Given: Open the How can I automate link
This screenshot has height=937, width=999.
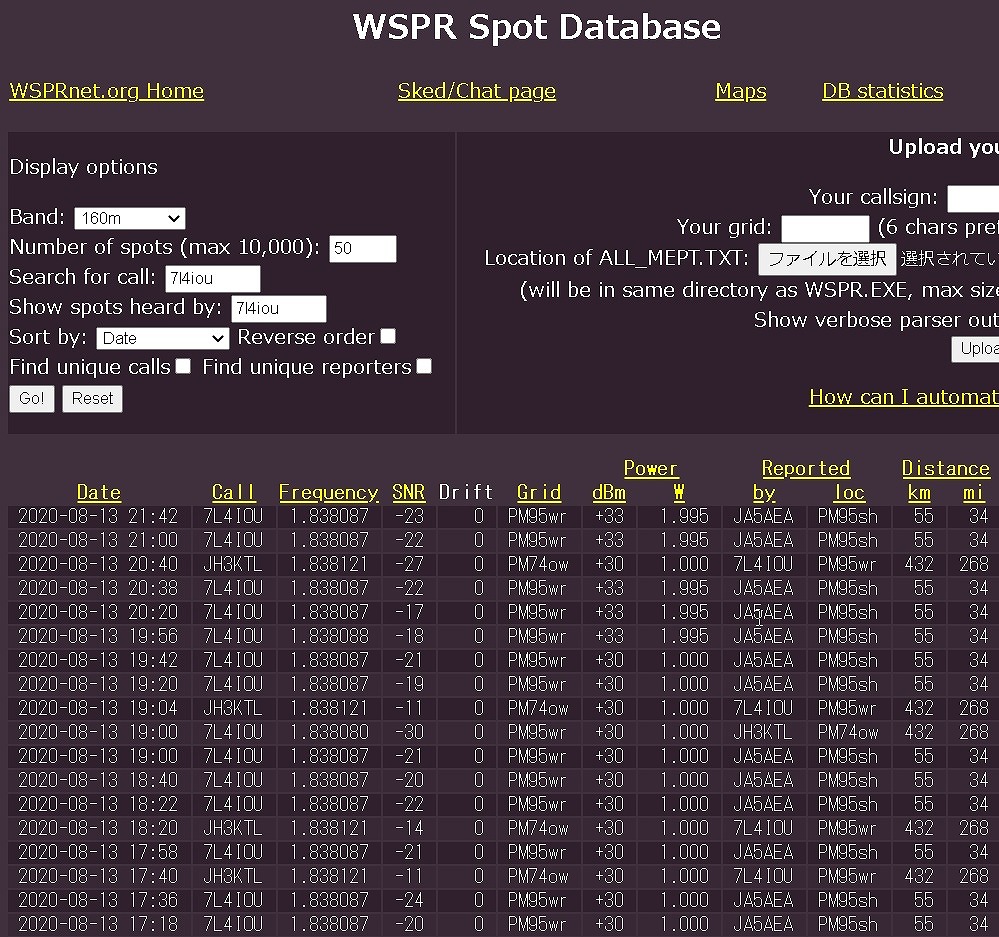Looking at the screenshot, I should (x=903, y=397).
